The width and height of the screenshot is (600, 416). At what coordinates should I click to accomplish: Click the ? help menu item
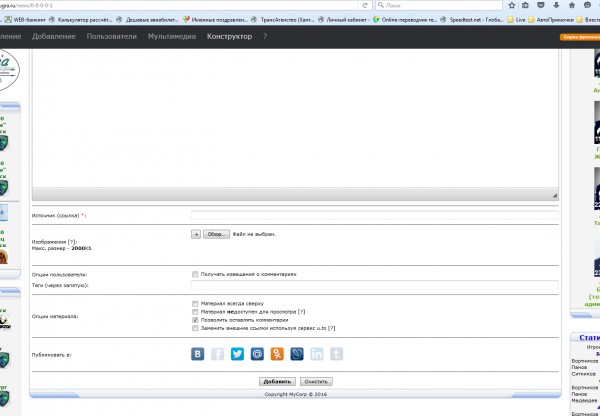point(265,36)
